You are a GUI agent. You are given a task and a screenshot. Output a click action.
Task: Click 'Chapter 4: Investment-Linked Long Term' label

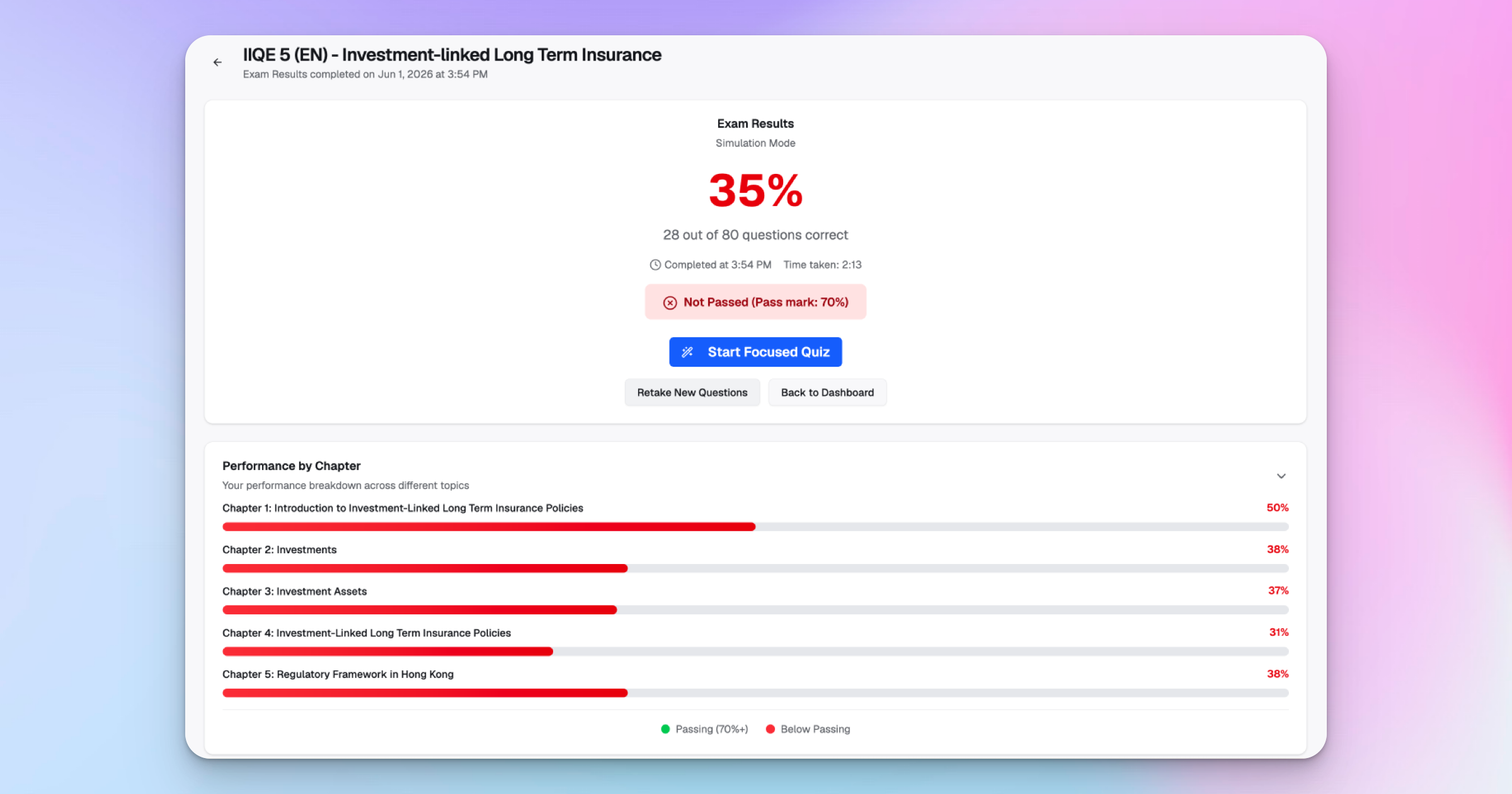point(367,633)
